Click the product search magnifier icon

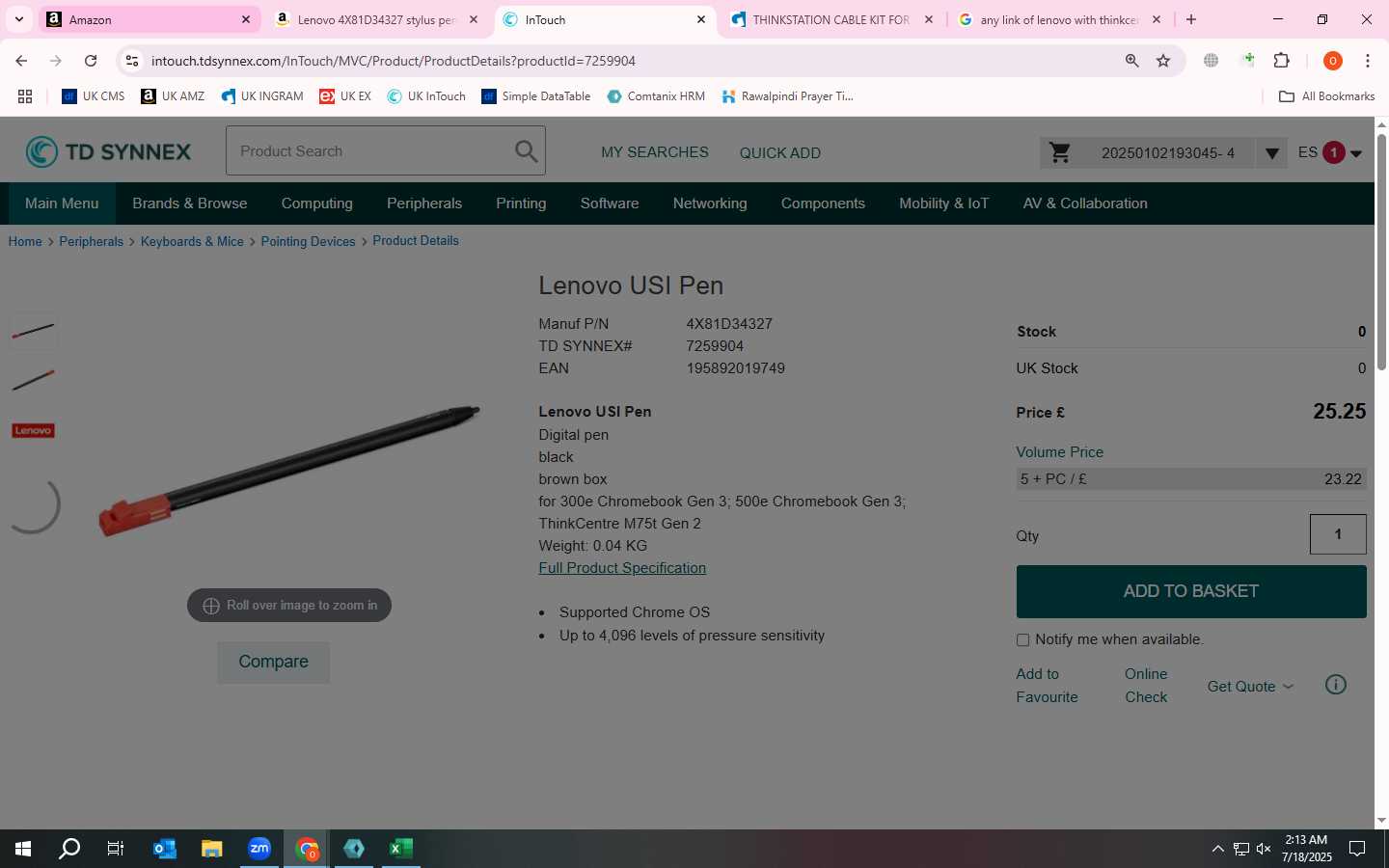point(526,151)
